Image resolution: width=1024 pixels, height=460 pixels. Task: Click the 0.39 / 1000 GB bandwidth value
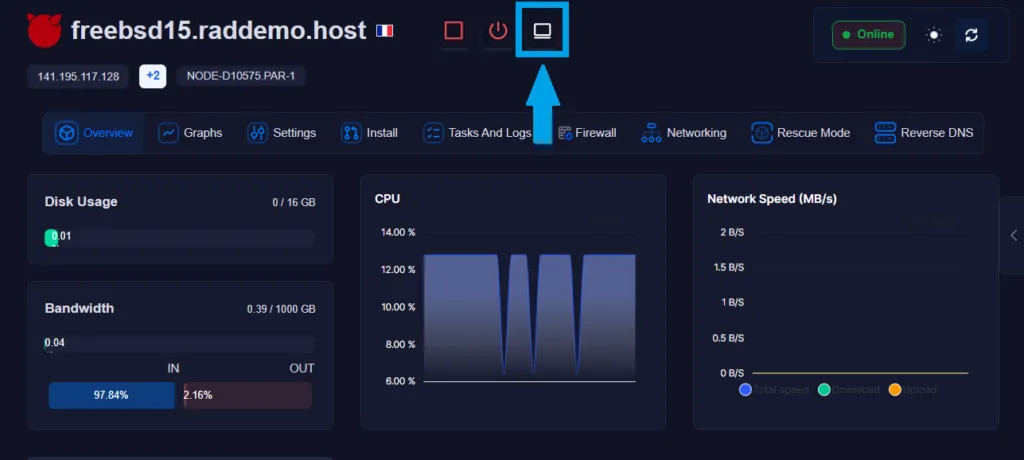[x=281, y=309]
